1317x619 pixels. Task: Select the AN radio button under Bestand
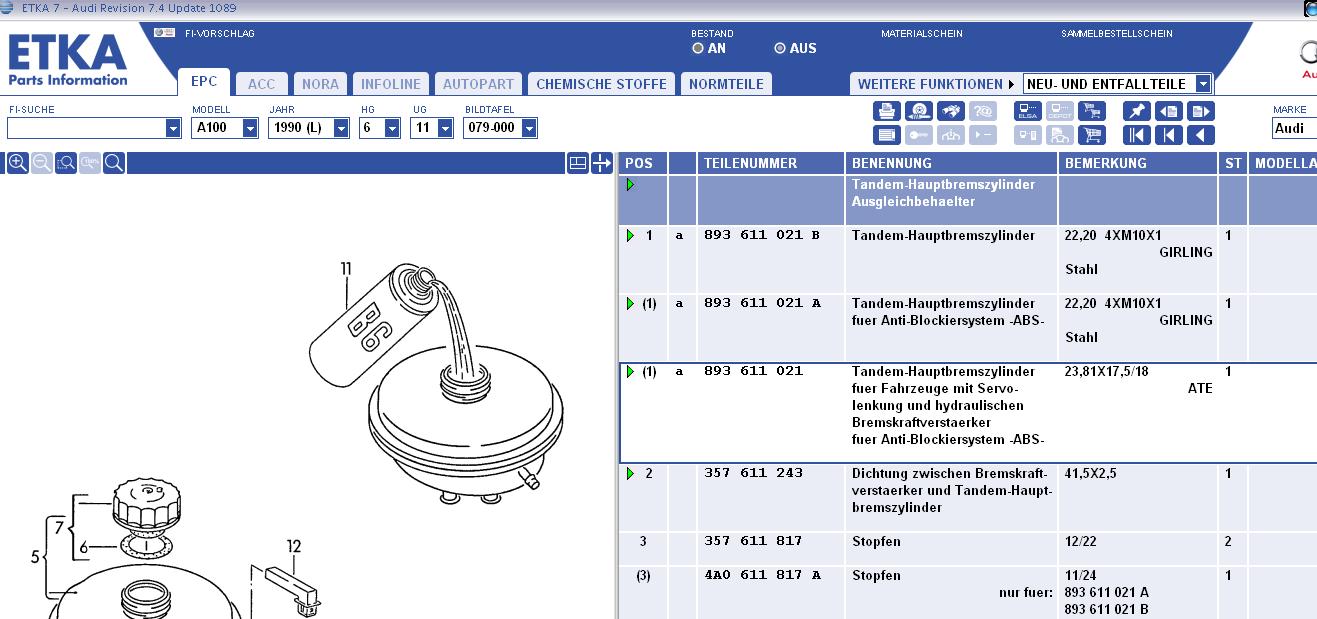click(698, 48)
